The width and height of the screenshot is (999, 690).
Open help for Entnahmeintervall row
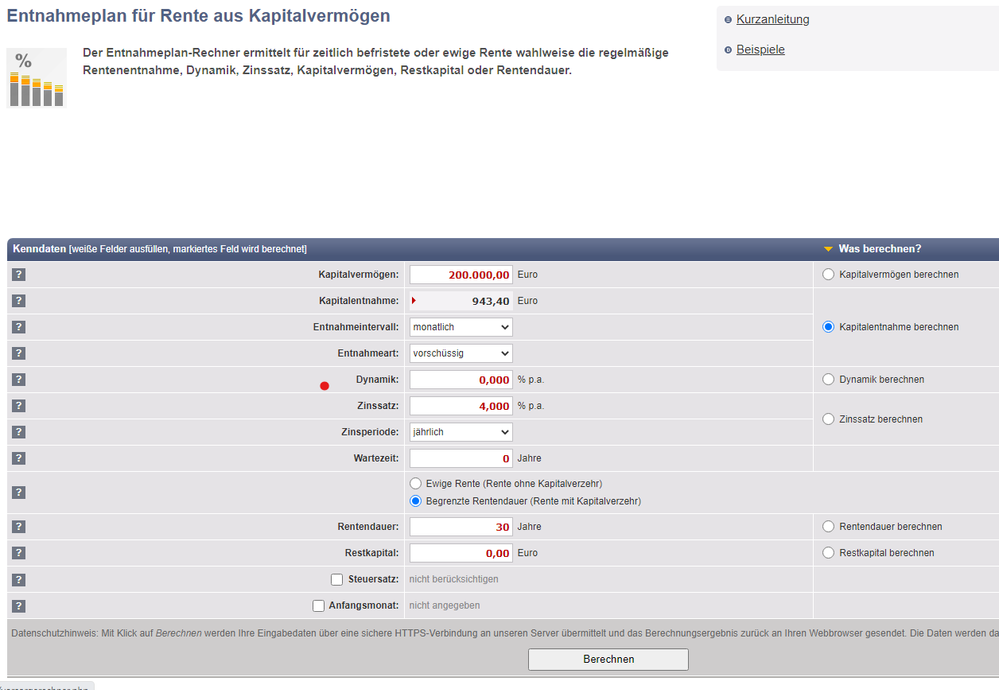[18, 327]
